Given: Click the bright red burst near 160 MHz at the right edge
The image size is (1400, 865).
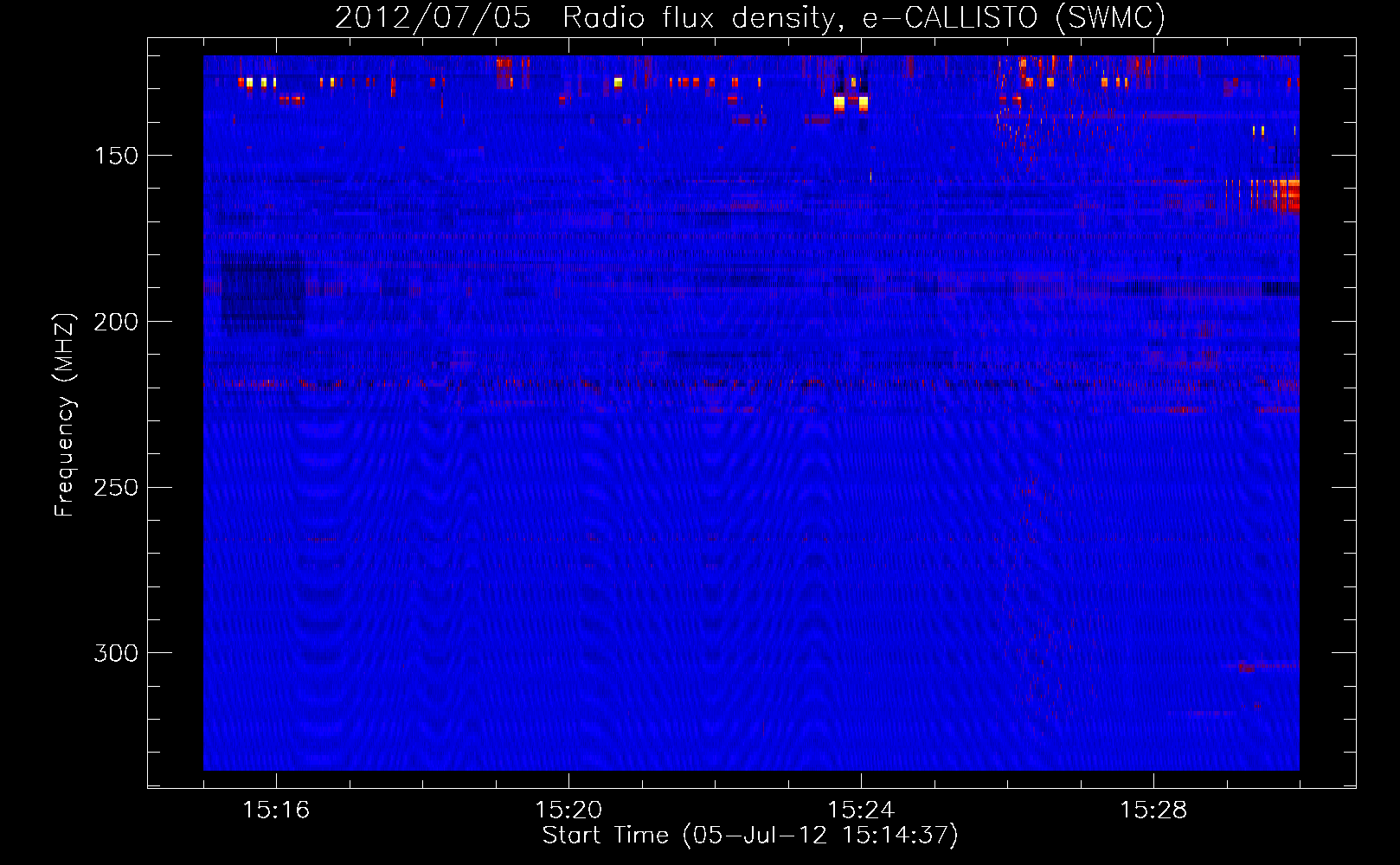Looking at the screenshot, I should point(1285,195).
